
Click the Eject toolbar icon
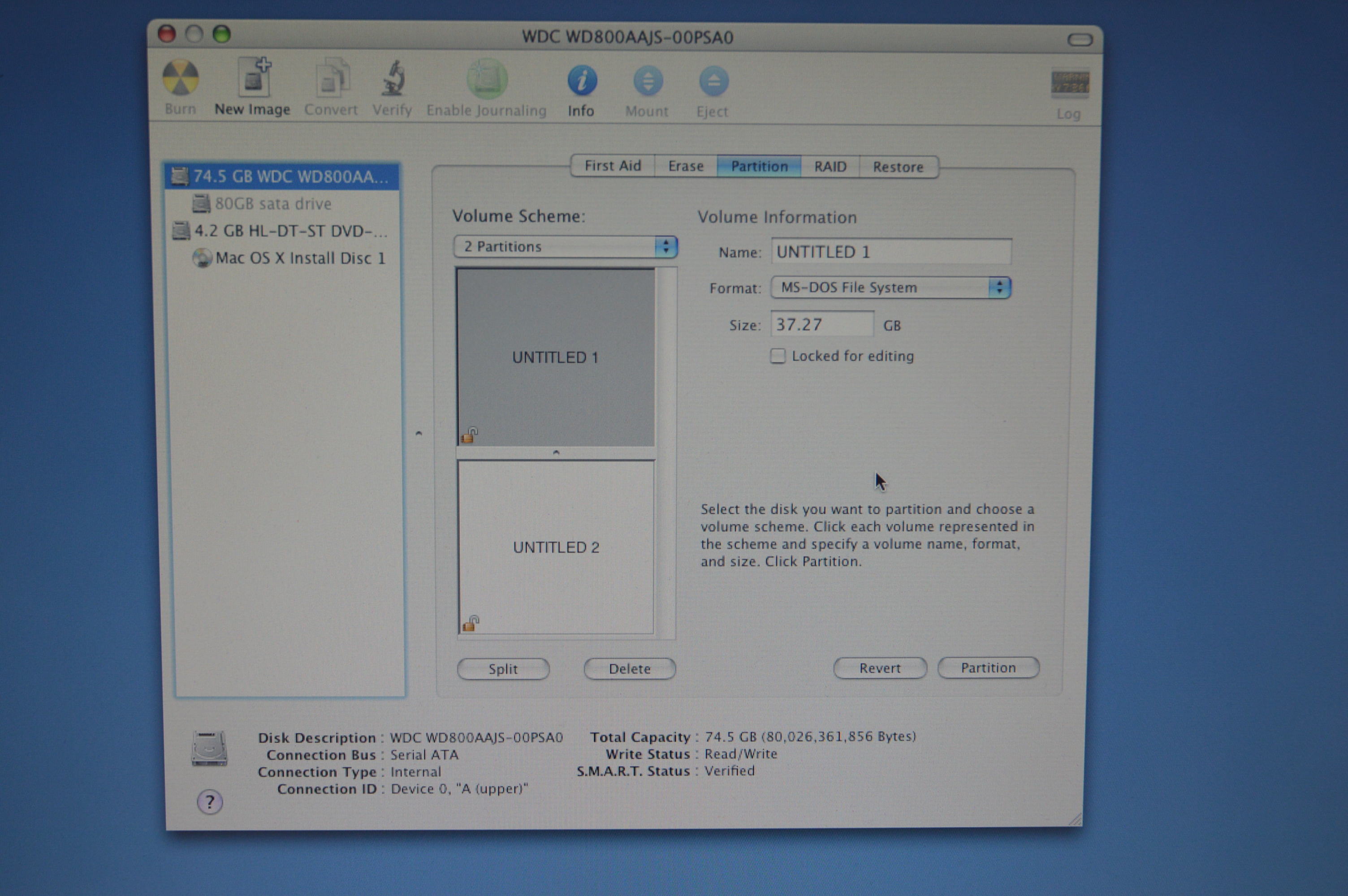[x=713, y=82]
